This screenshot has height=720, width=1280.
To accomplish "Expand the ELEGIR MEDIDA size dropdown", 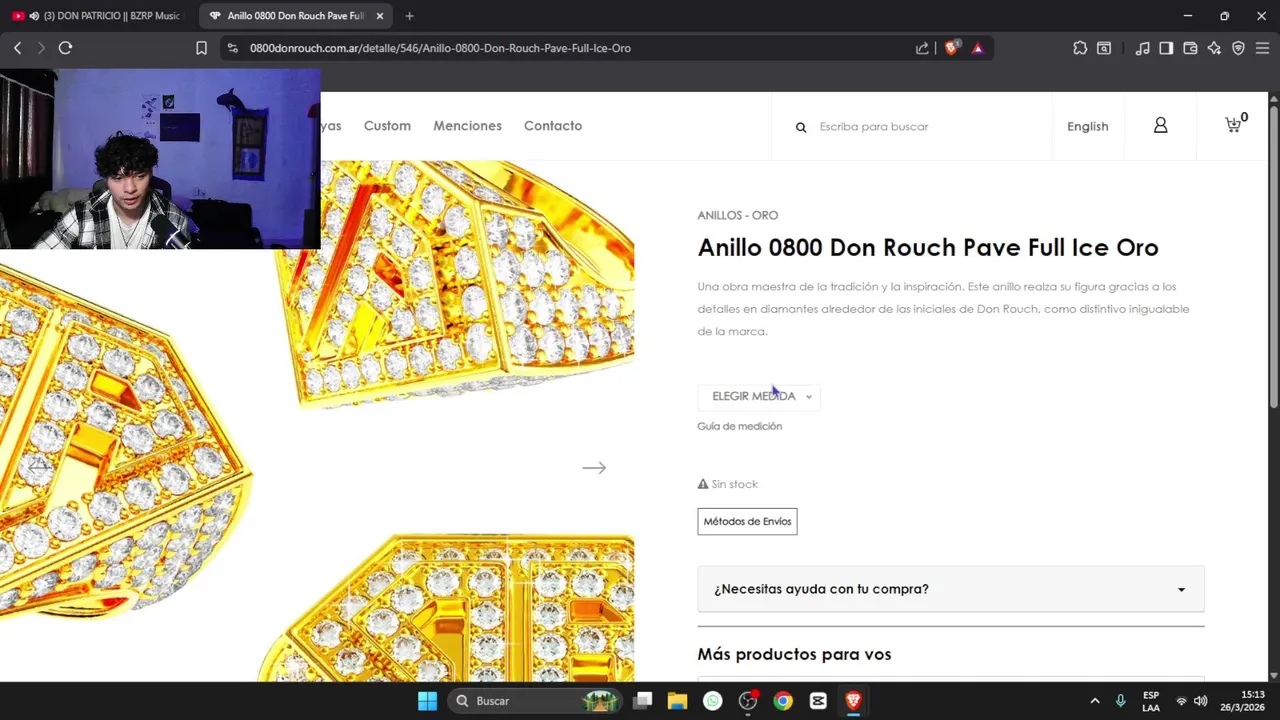I will [759, 396].
